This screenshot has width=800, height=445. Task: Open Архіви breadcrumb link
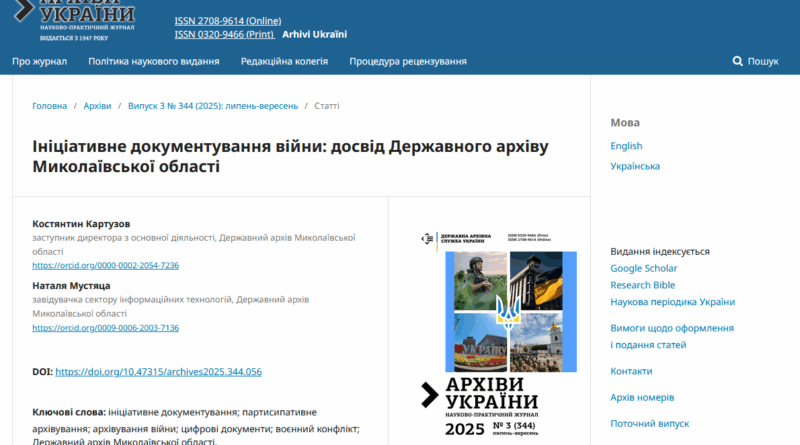click(98, 105)
